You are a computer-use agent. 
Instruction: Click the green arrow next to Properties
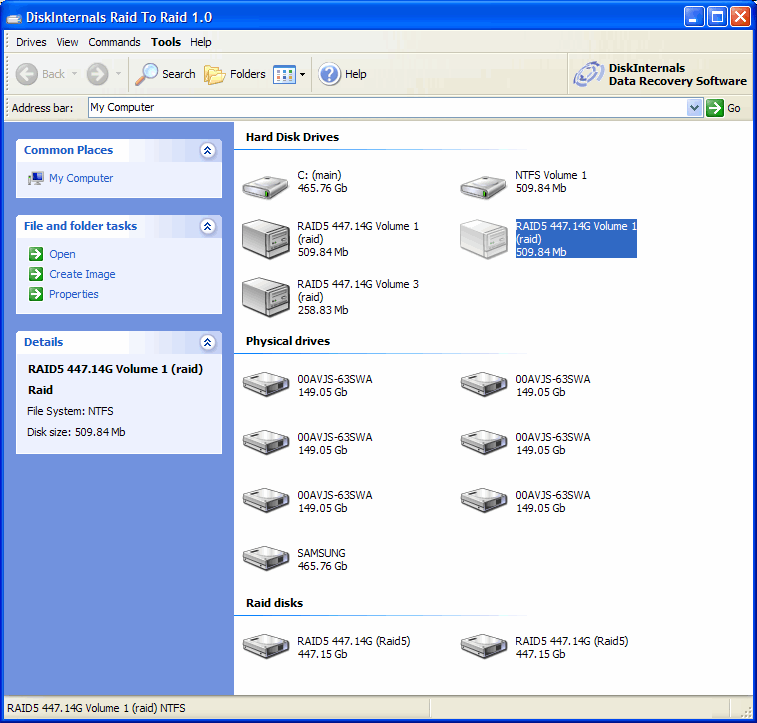point(36,294)
